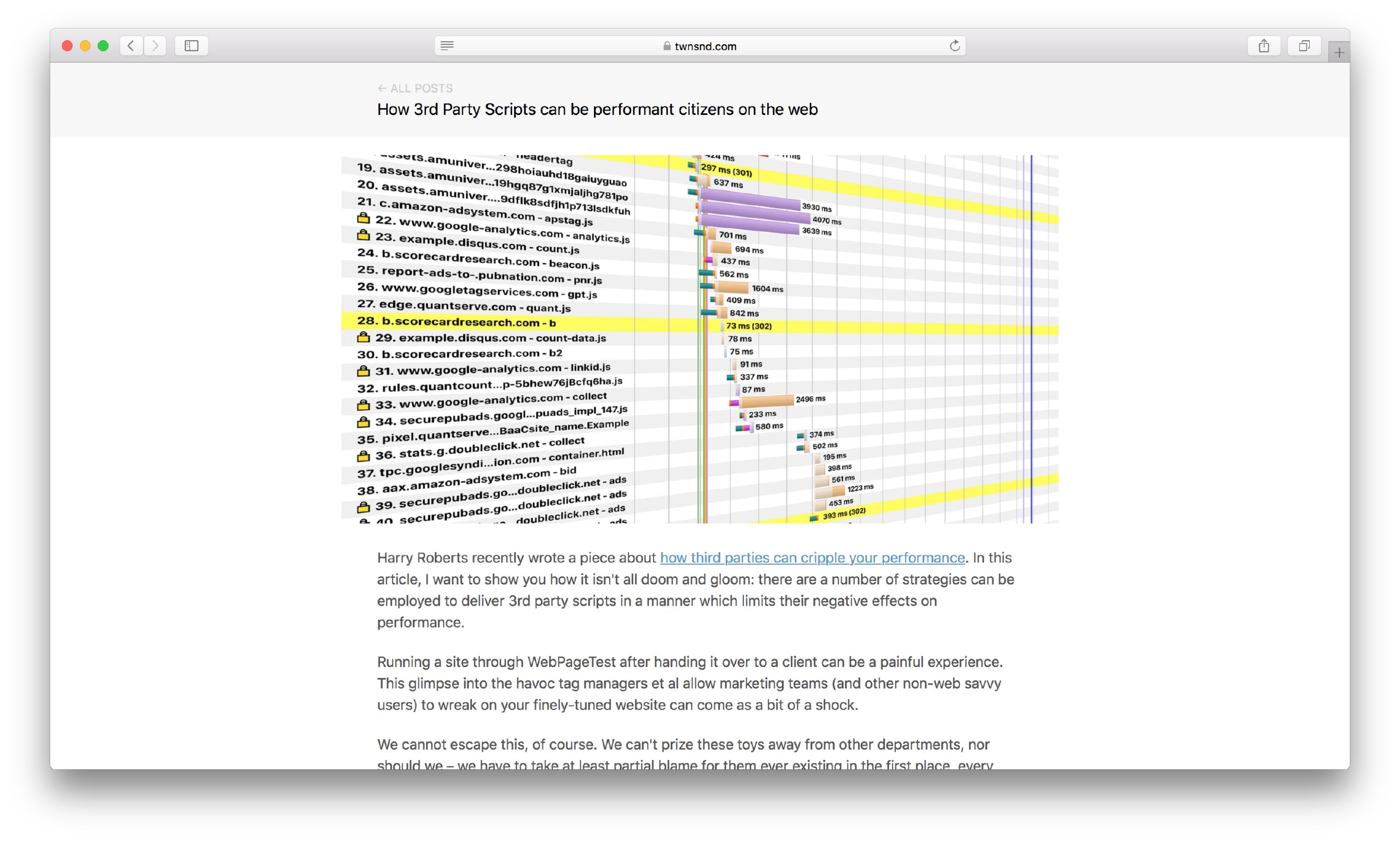Viewport: 1400px width, 841px height.
Task: Open a new tab with plus button
Action: (x=1339, y=52)
